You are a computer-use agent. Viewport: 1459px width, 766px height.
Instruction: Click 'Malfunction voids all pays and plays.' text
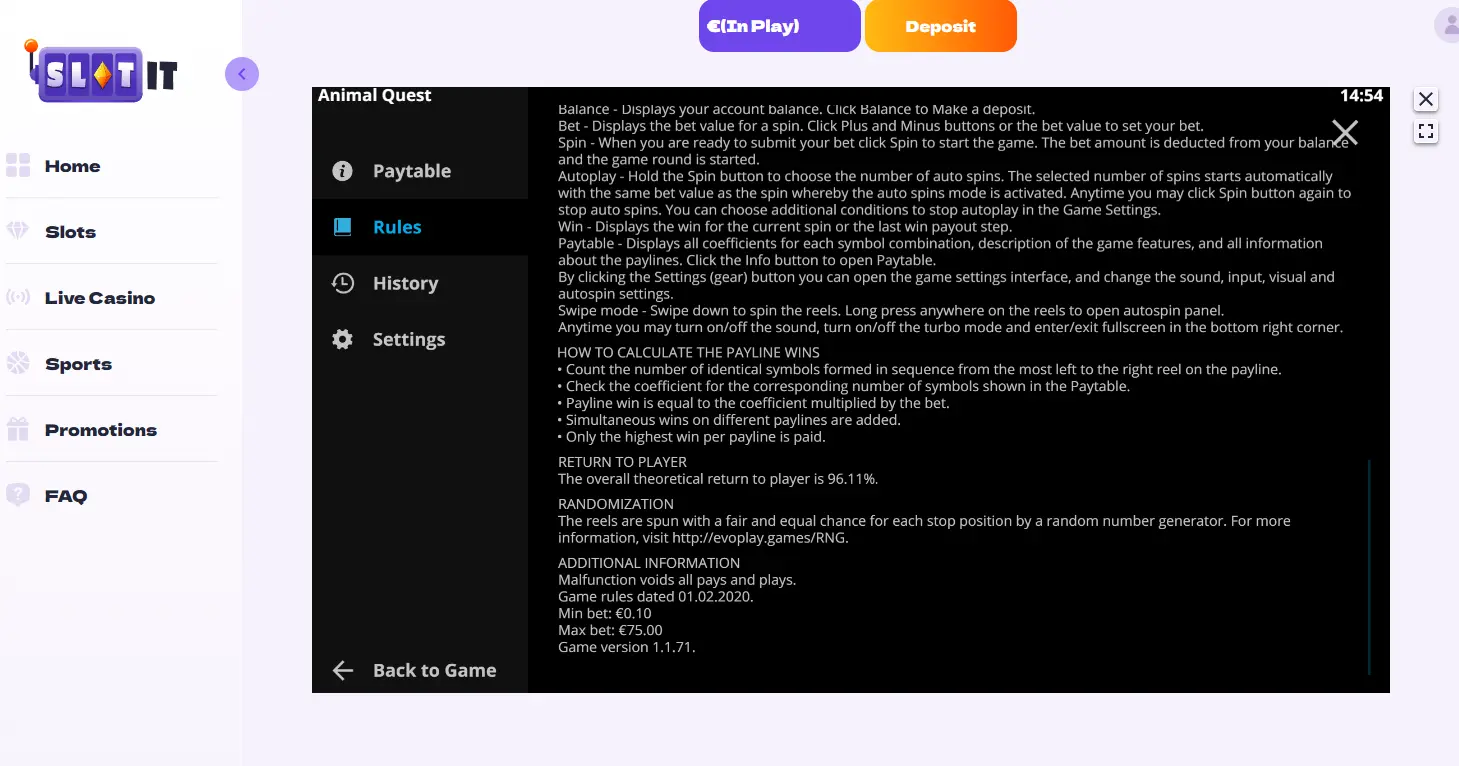(677, 580)
